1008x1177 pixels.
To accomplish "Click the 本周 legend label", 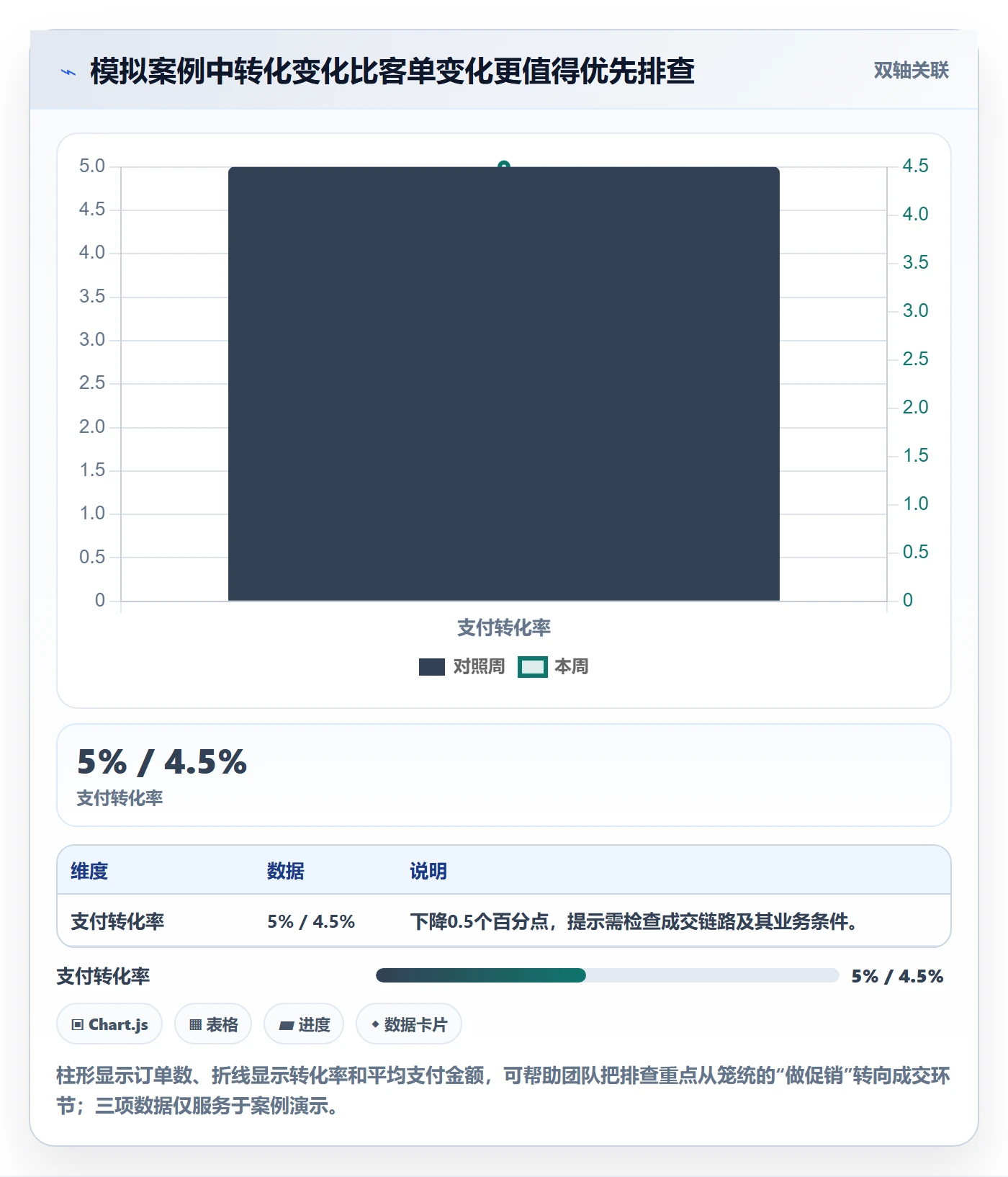I will (571, 666).
